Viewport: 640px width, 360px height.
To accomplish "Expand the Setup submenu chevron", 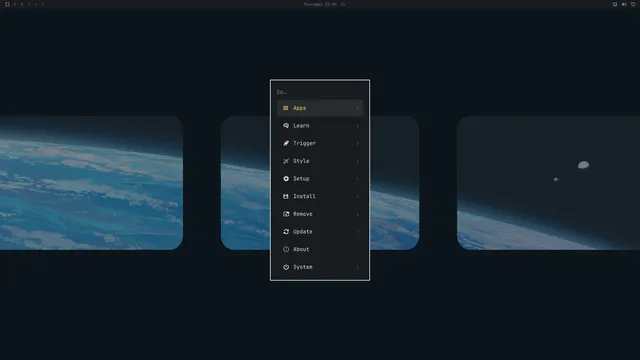I will pos(358,179).
